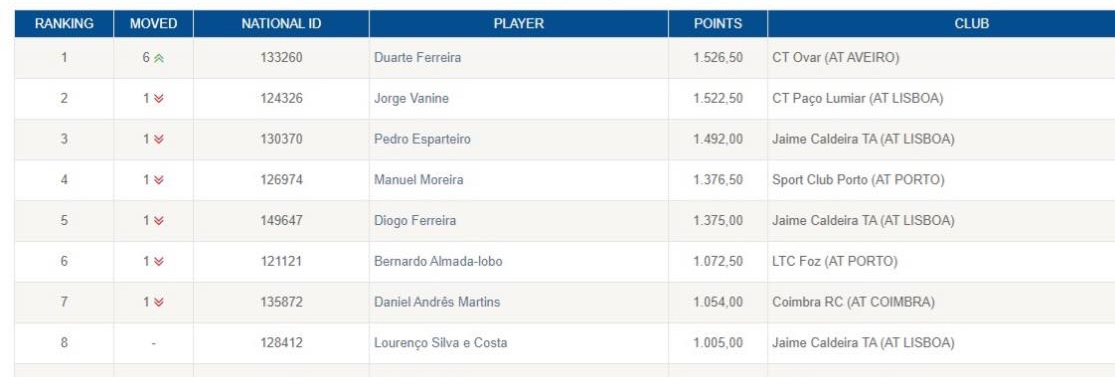Select player Lourenço Silva e Costa

[441, 343]
